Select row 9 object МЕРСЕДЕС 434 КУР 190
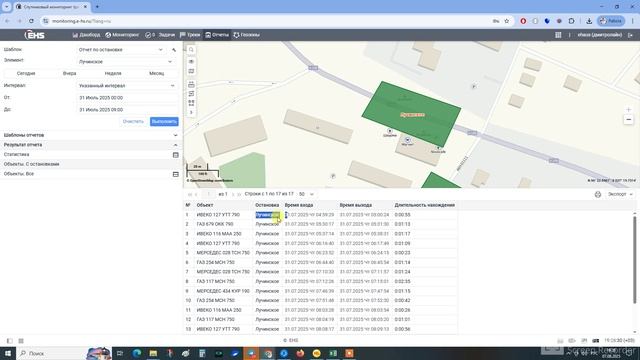 pos(223,291)
